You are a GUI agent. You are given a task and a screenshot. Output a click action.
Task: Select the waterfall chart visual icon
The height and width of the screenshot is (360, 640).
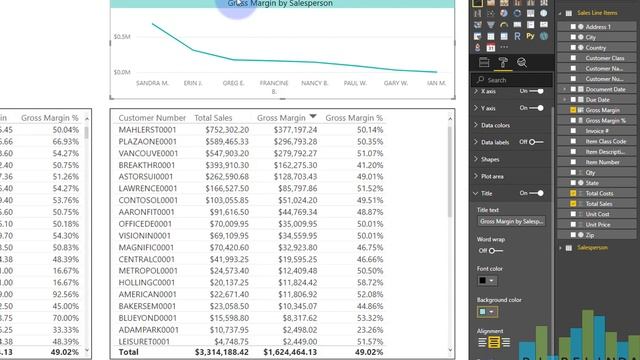click(478, 13)
